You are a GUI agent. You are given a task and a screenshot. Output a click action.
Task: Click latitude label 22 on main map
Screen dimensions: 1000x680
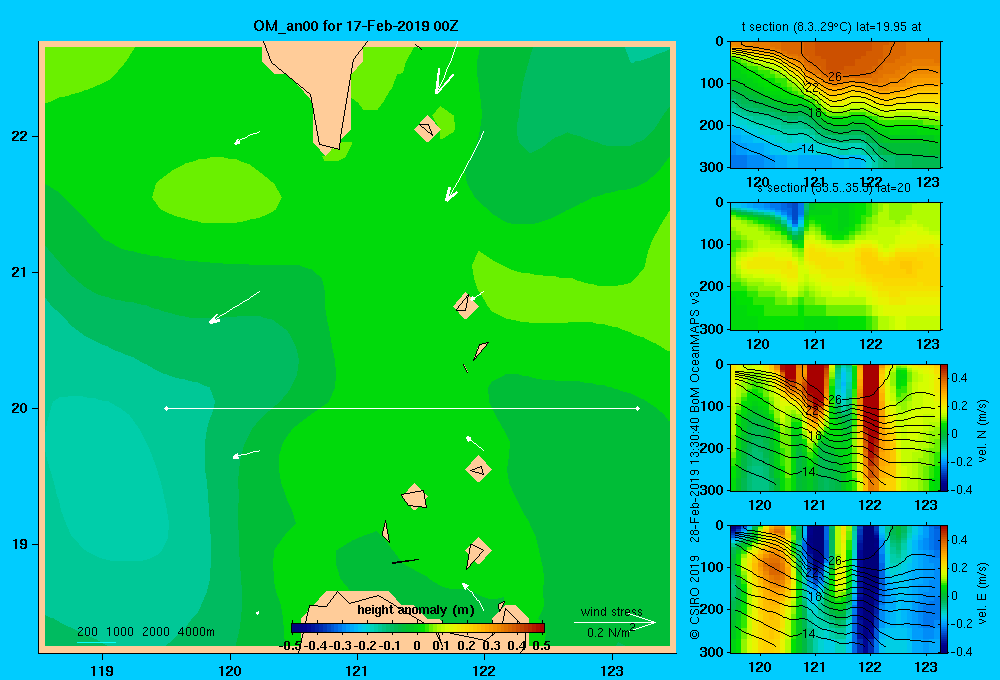19,136
